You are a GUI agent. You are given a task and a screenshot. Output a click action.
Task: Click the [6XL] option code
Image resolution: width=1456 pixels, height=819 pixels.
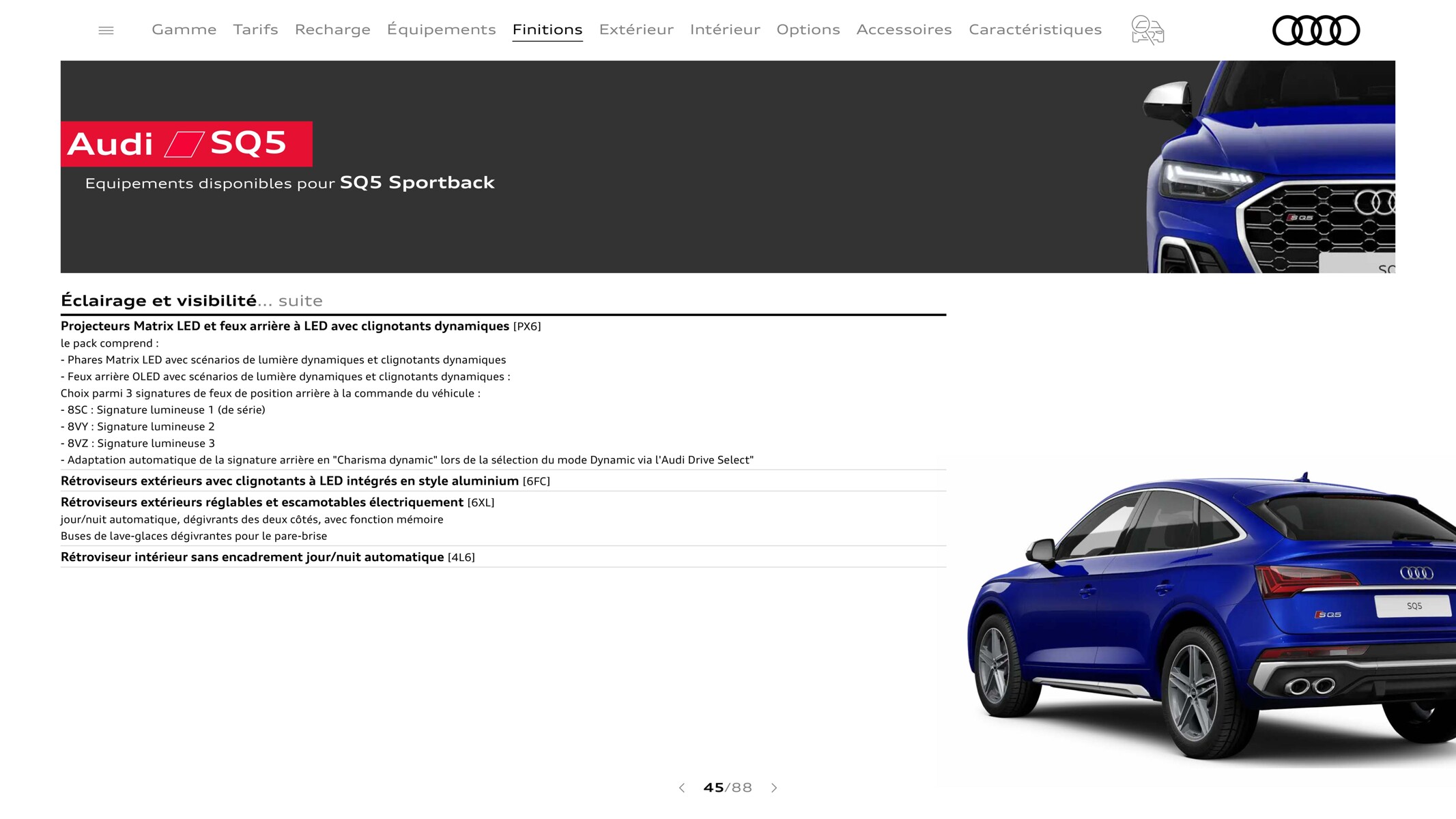point(481,503)
